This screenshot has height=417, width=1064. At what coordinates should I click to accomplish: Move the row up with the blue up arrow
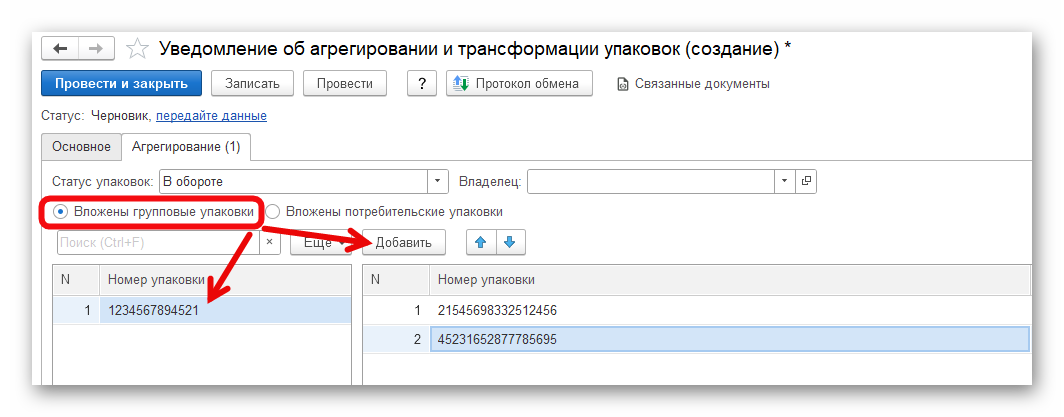click(x=481, y=243)
